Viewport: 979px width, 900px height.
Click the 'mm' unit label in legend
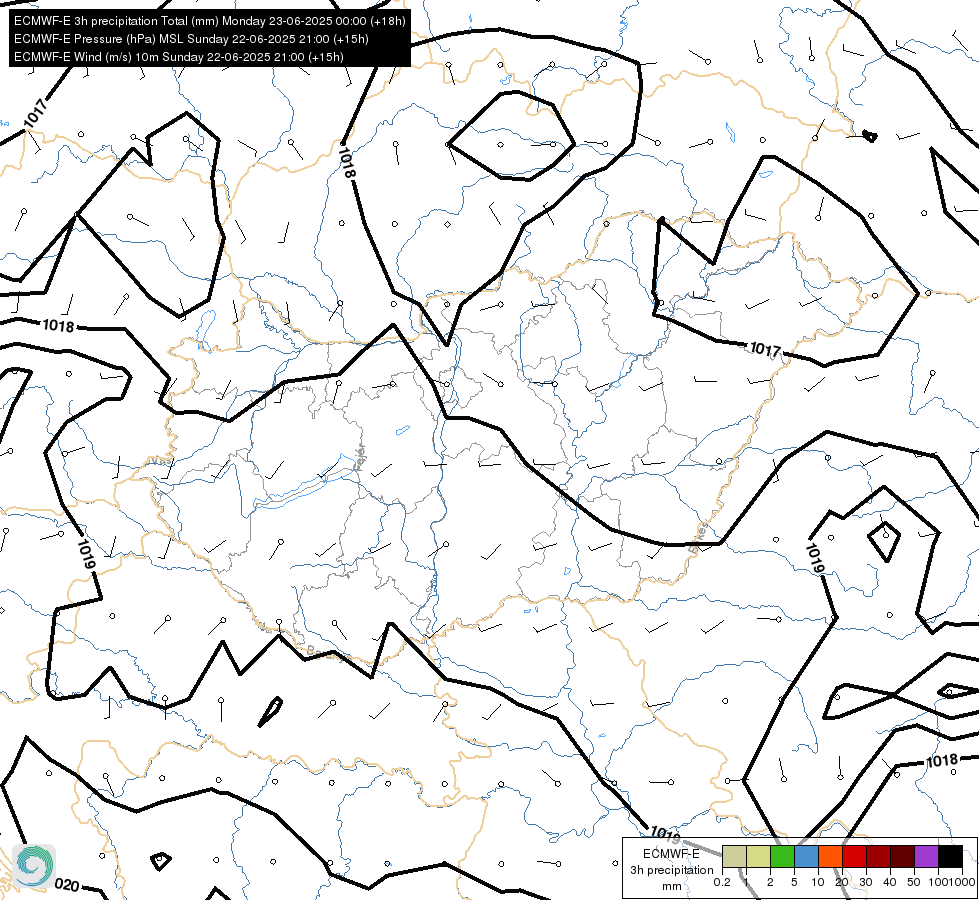click(672, 886)
